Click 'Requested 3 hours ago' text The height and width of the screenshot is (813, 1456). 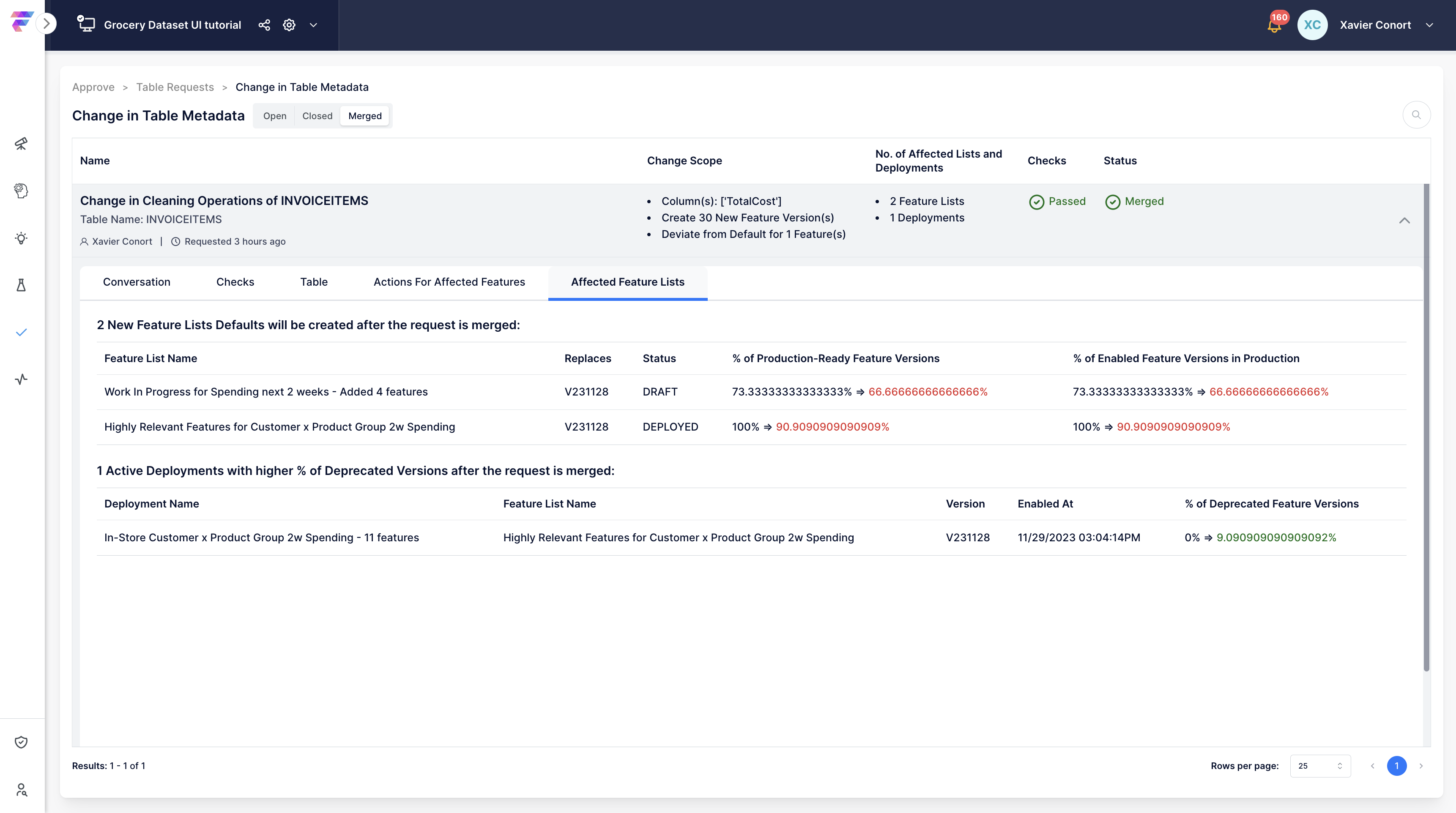(235, 241)
